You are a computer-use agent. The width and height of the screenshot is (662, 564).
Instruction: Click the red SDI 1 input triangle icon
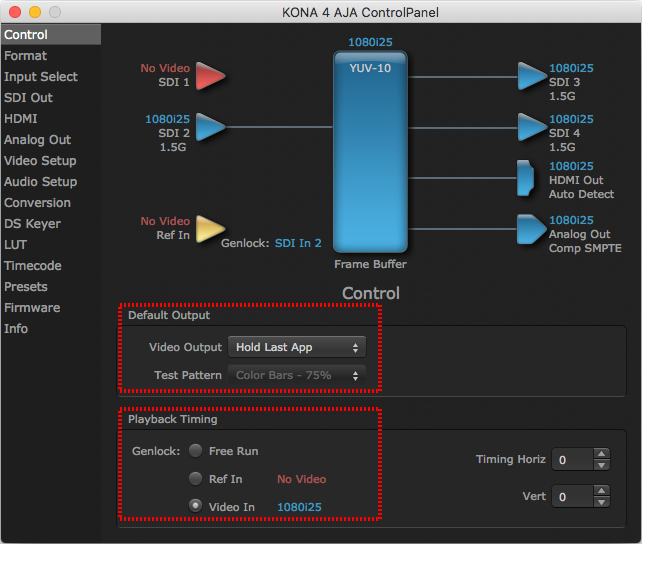tap(210, 76)
